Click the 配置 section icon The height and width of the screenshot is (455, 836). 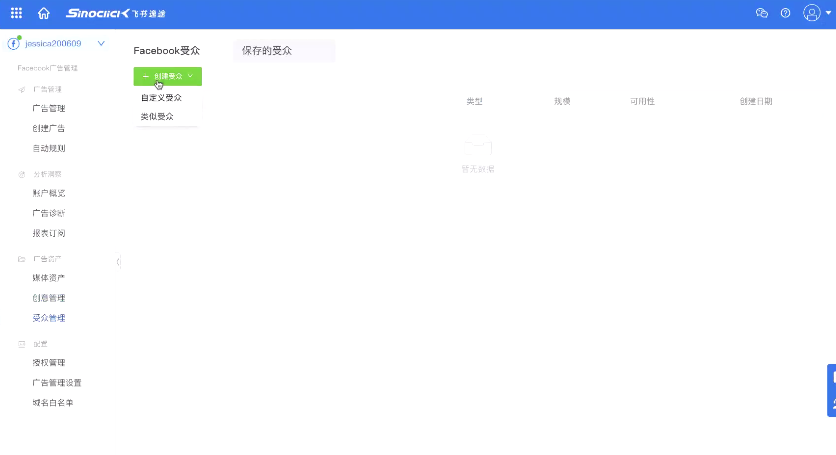22,344
